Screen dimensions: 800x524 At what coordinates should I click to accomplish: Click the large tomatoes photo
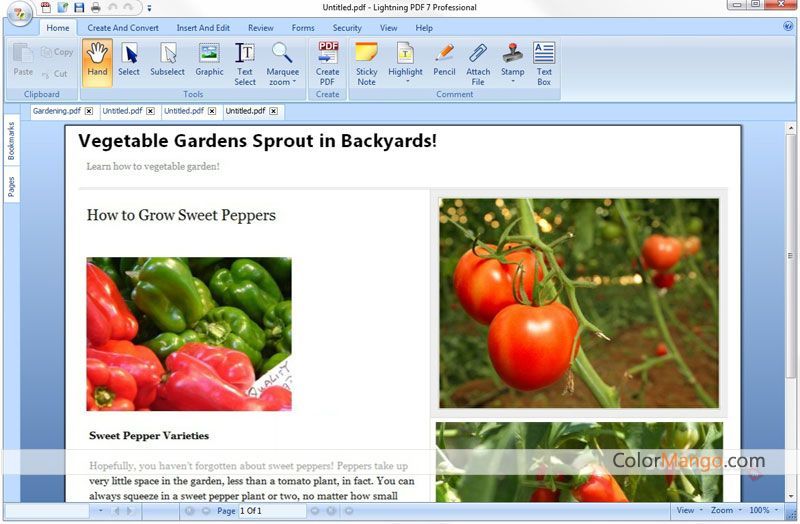pyautogui.click(x=579, y=303)
